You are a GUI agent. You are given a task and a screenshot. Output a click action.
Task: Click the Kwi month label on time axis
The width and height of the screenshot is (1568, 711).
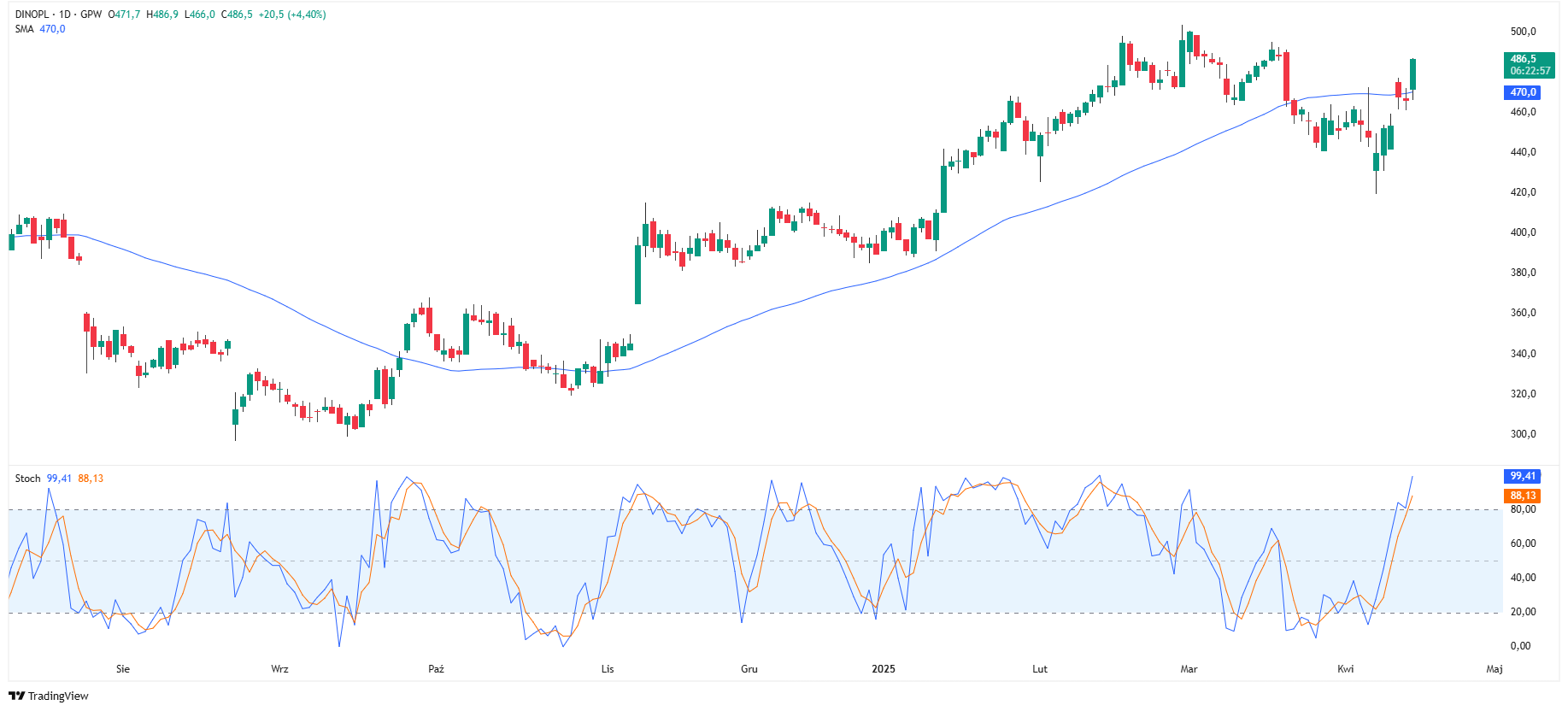(1346, 669)
